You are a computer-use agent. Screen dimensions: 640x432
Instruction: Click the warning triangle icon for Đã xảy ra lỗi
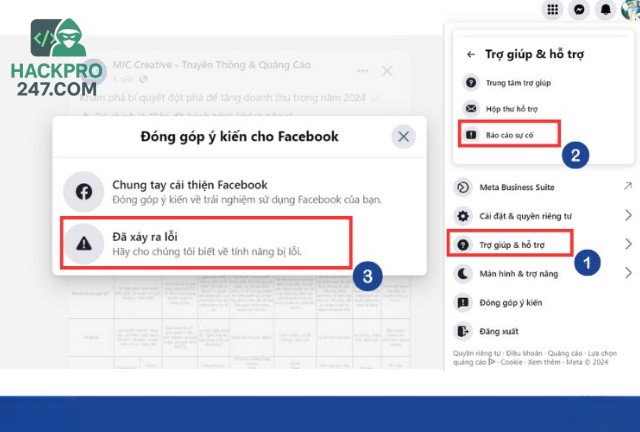pyautogui.click(x=84, y=244)
